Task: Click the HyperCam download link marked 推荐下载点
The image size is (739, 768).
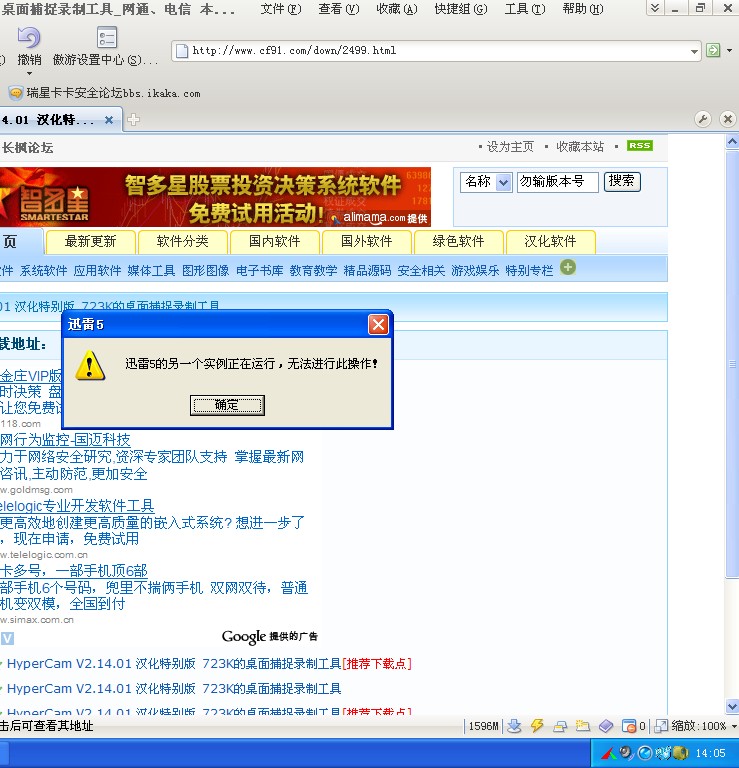Action: point(209,664)
